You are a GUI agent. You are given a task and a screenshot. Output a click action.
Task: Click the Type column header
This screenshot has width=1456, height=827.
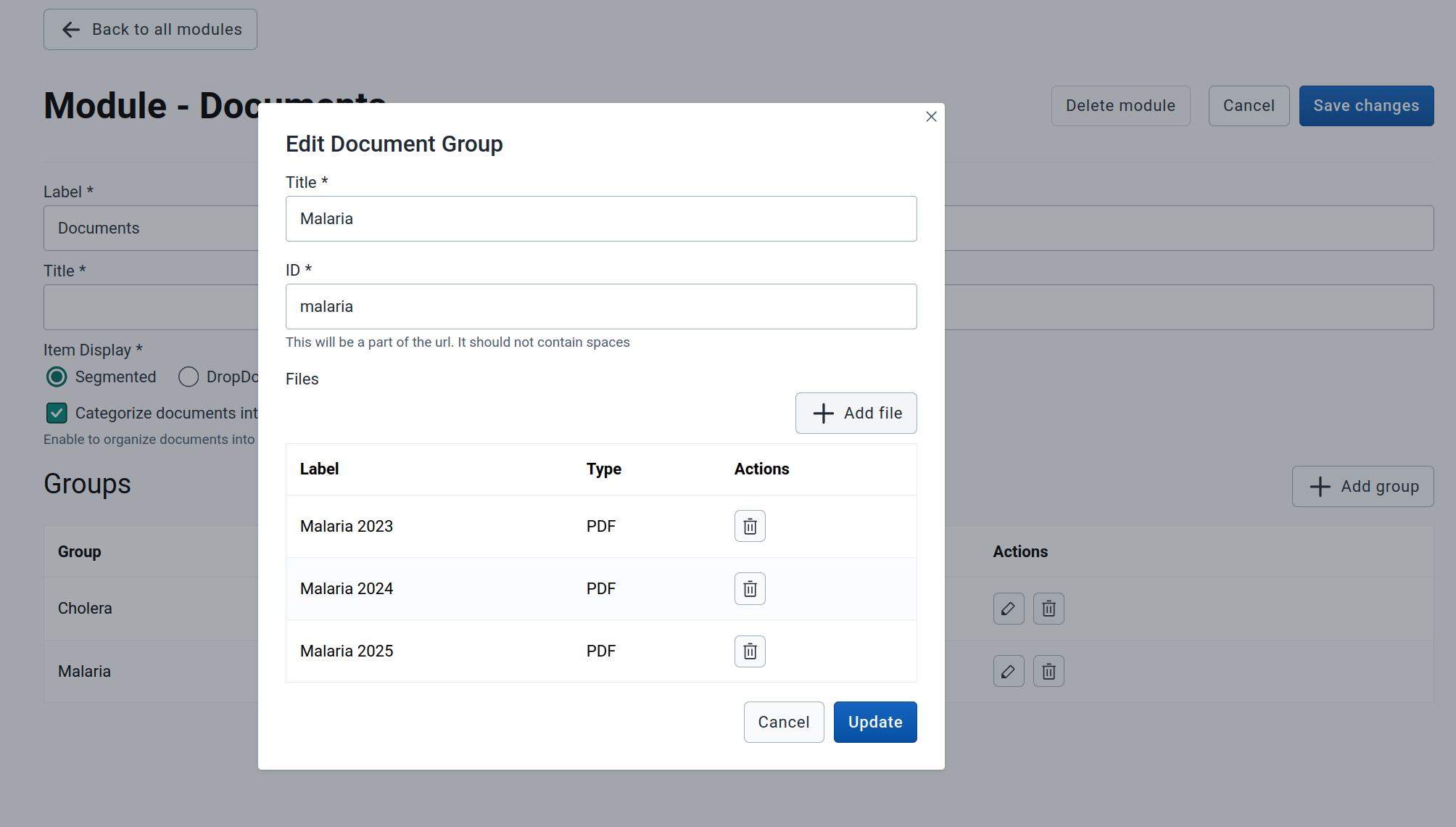(604, 469)
